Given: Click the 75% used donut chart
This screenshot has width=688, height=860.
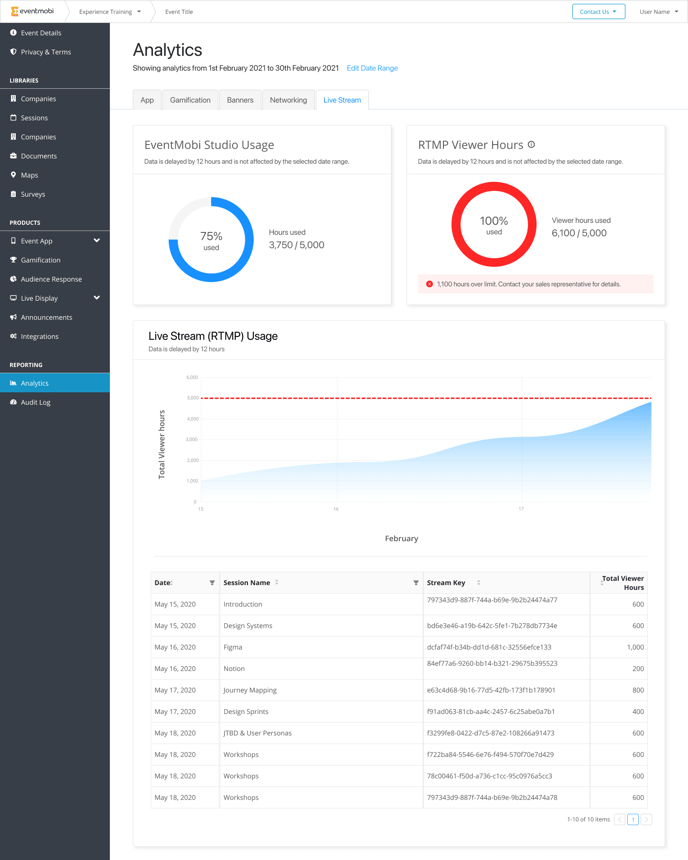Looking at the screenshot, I should tap(211, 240).
